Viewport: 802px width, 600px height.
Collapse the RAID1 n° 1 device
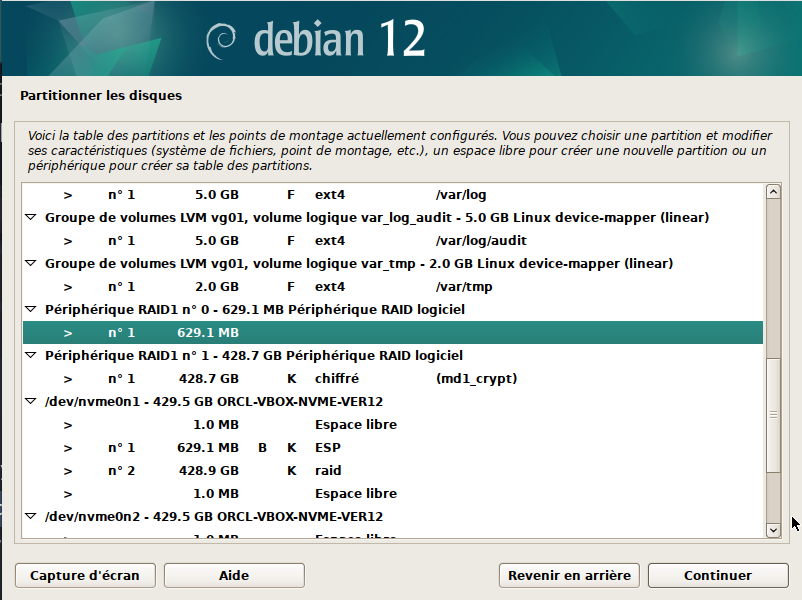(31, 355)
